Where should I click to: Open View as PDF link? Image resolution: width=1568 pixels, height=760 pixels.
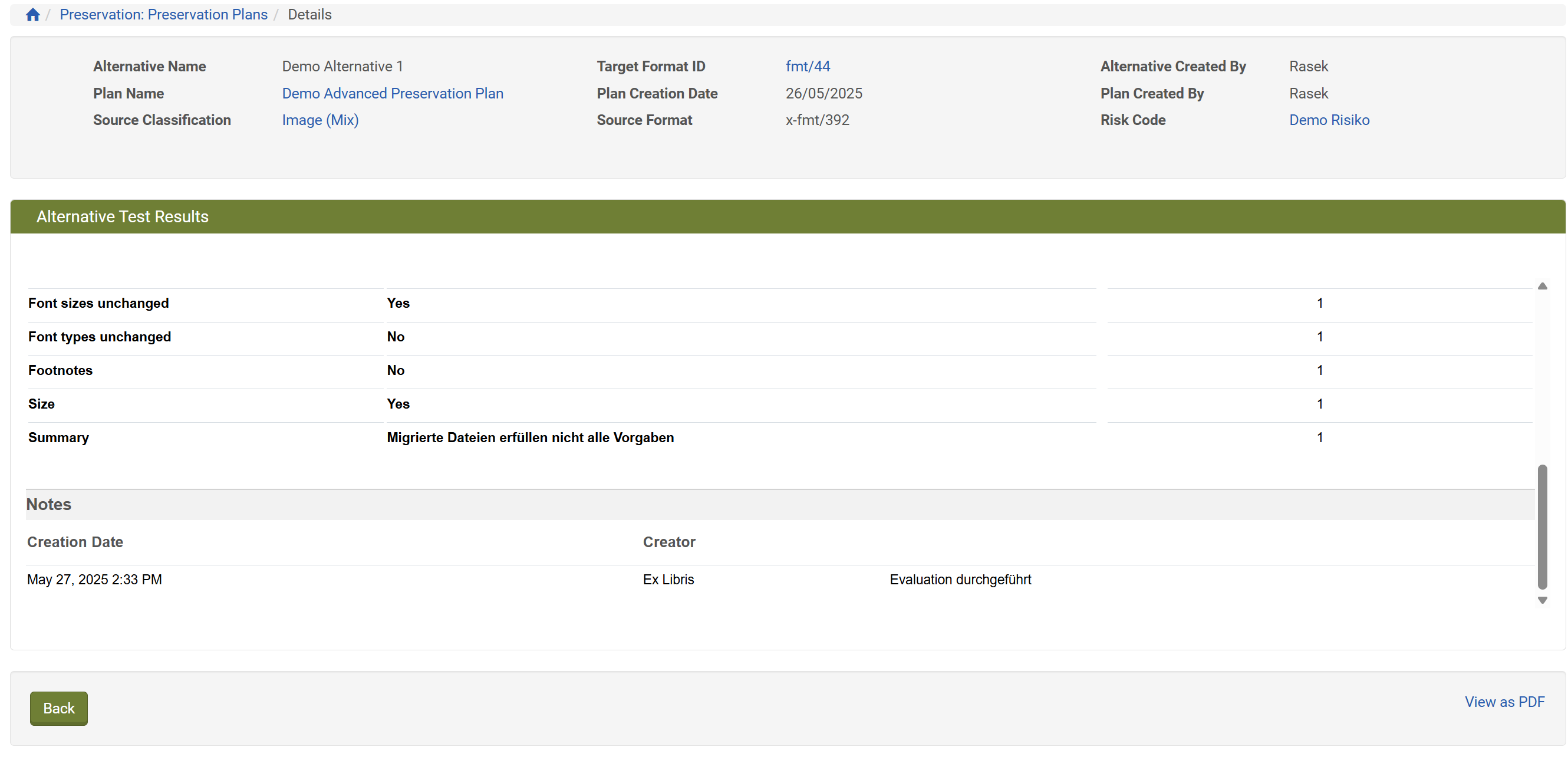1504,702
